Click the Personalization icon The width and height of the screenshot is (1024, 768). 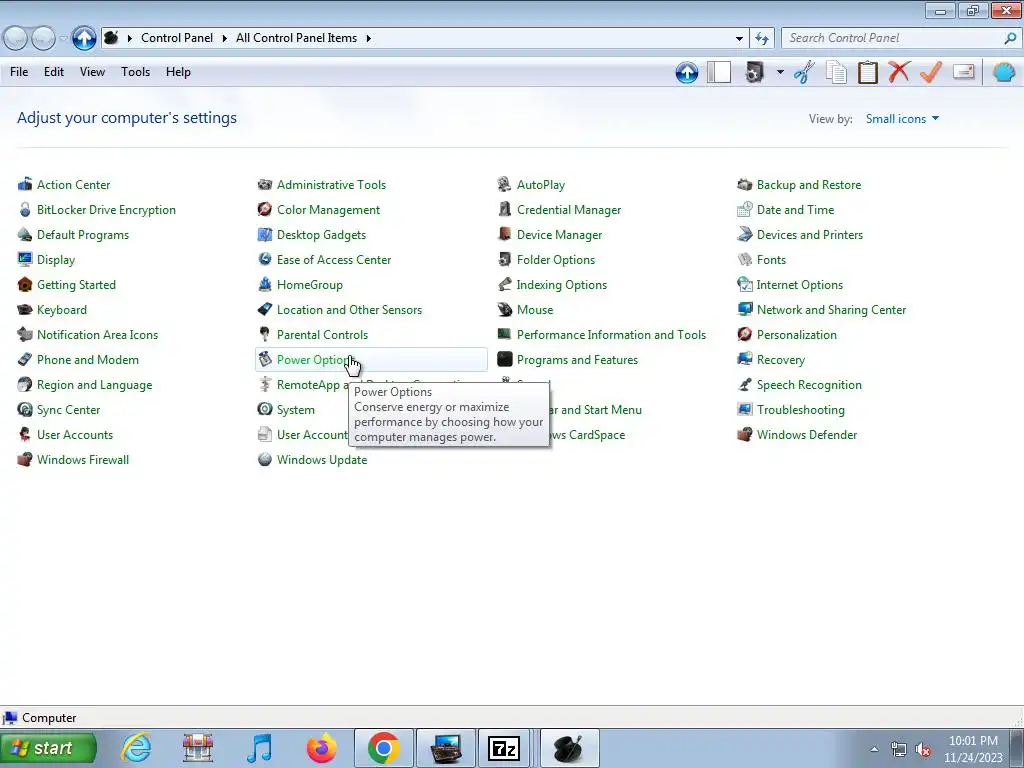pyautogui.click(x=744, y=334)
